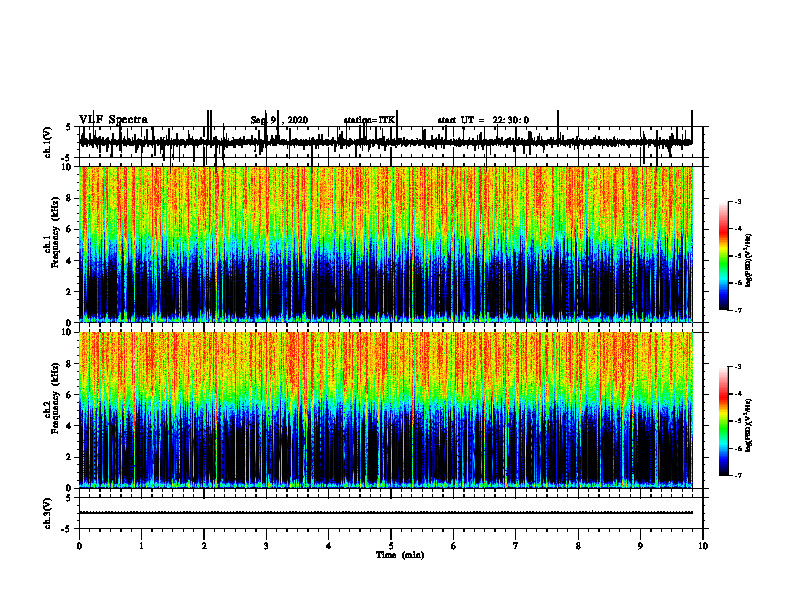Click the "2" kHz tick of ch.1 panel
792x612 pixels.
tap(70, 292)
